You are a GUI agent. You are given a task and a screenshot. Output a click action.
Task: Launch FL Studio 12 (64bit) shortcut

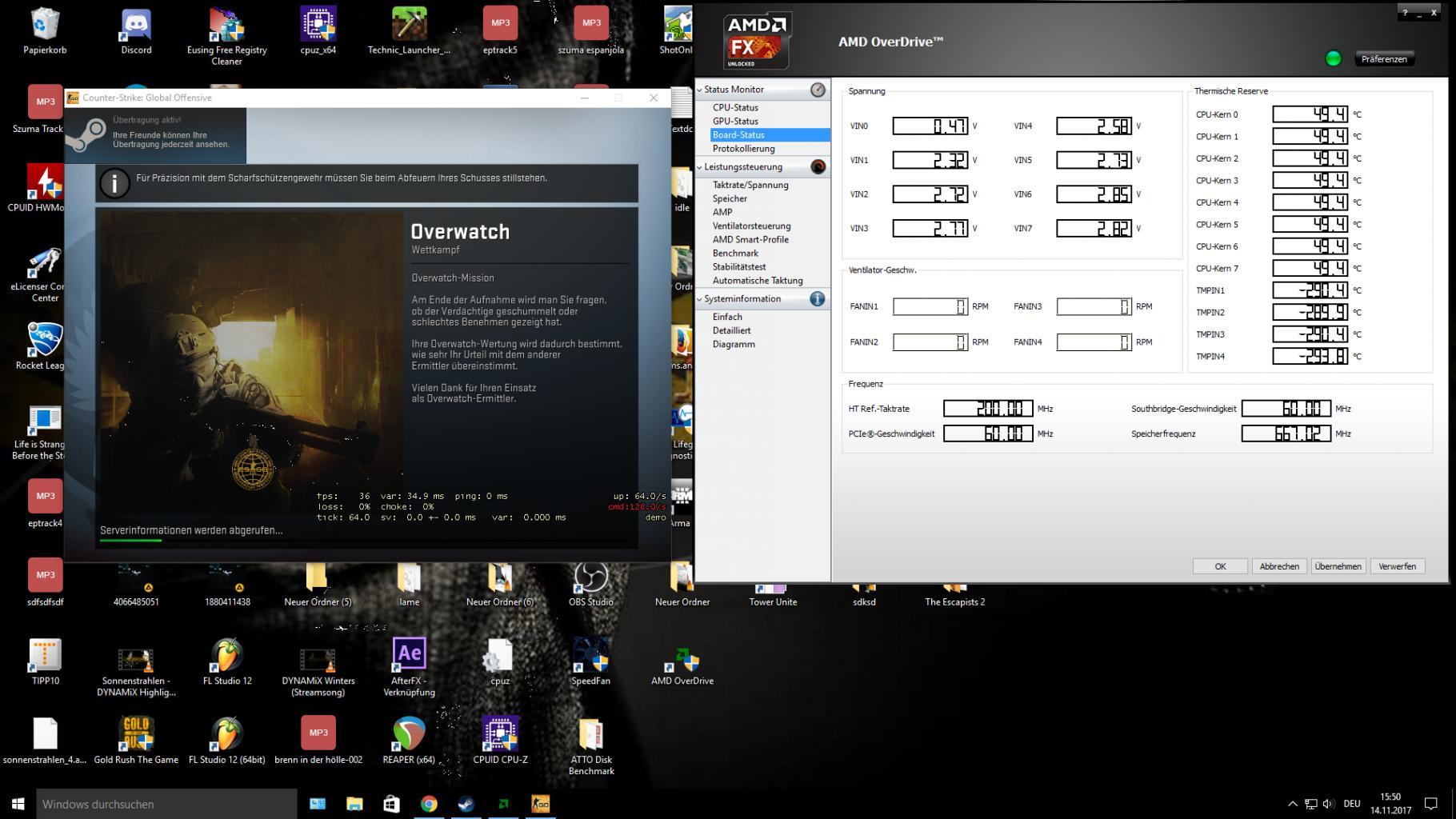227,741
